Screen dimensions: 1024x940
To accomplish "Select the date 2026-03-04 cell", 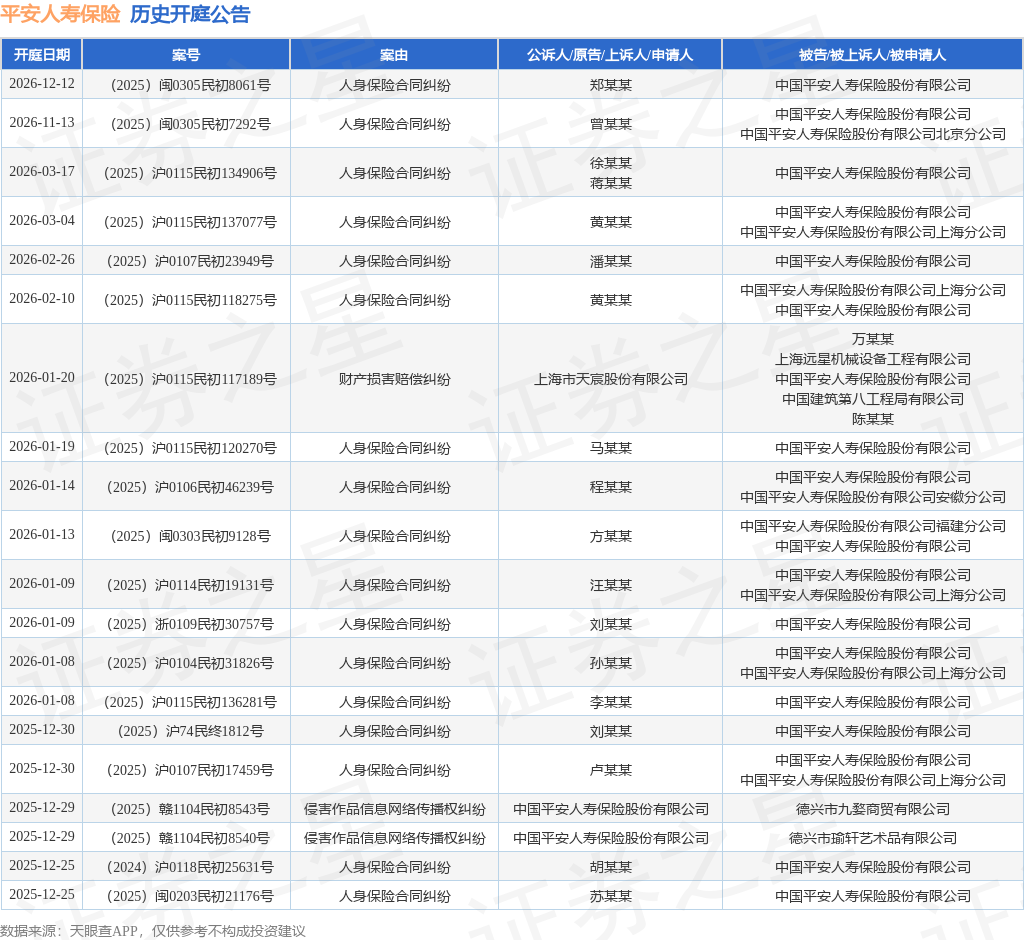I will coord(42,221).
